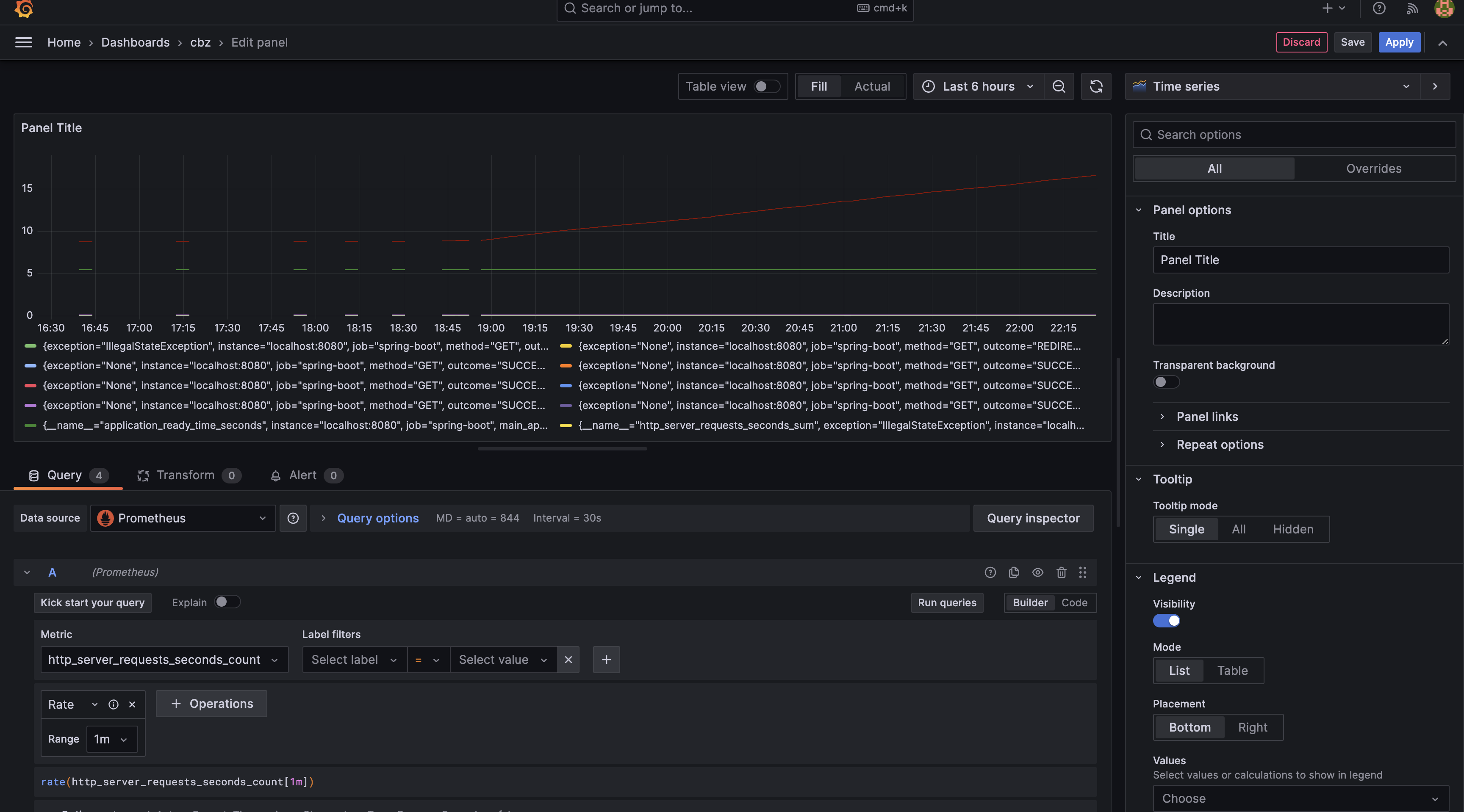This screenshot has height=812, width=1464.
Task: Open the Query inspector
Action: [1033, 518]
